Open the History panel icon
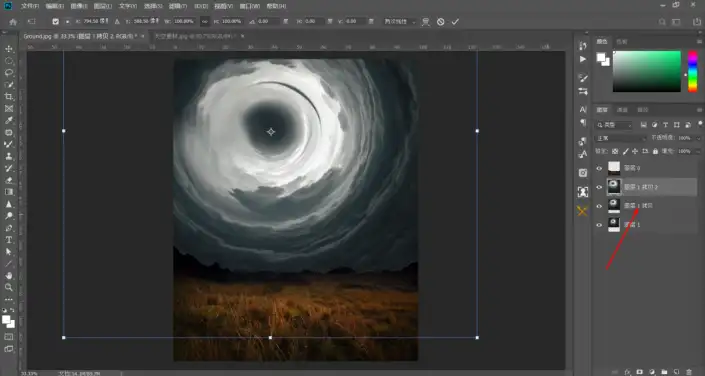The height and width of the screenshot is (376, 705). pyautogui.click(x=583, y=46)
